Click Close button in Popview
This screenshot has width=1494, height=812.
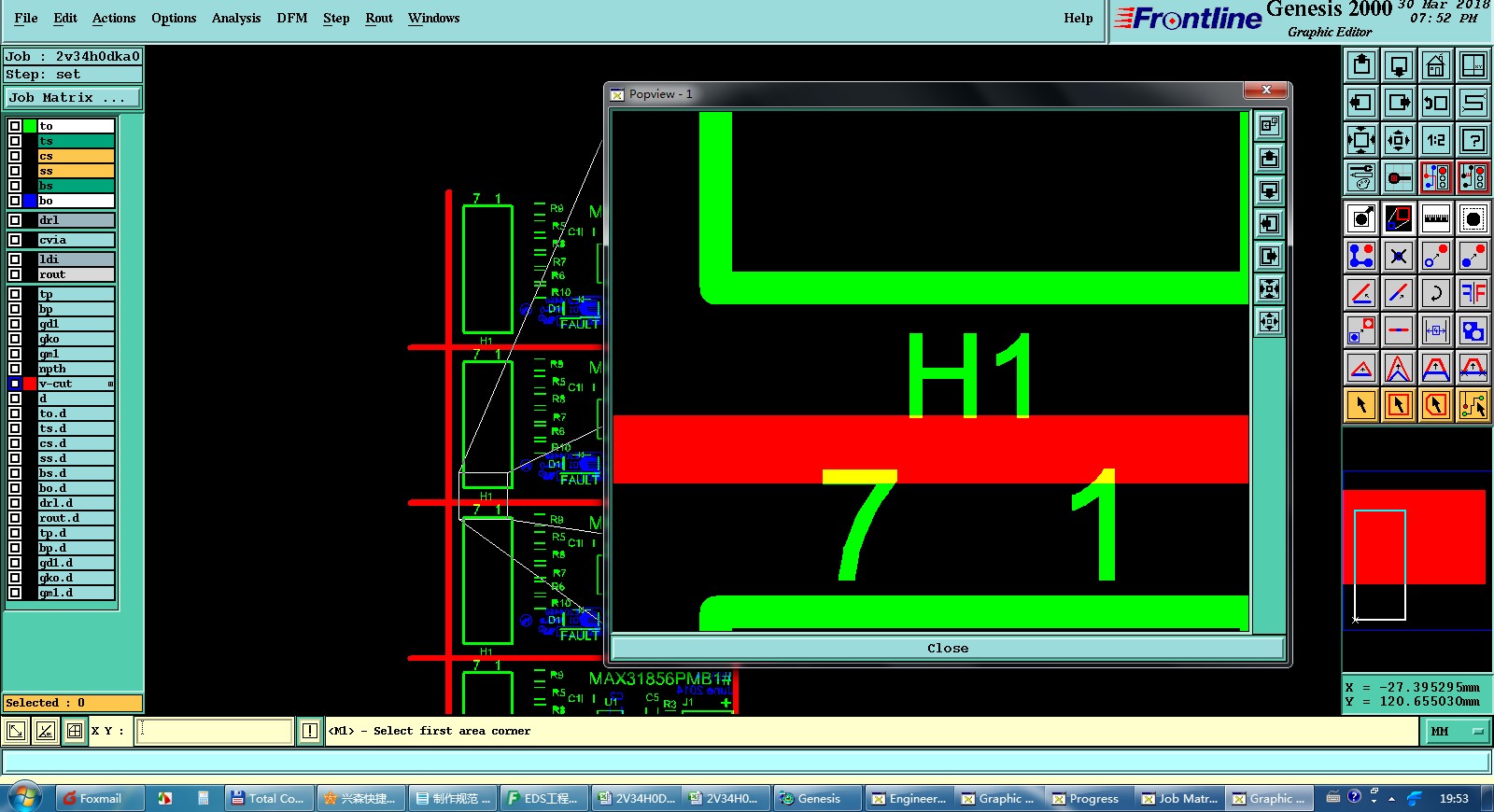pos(948,648)
